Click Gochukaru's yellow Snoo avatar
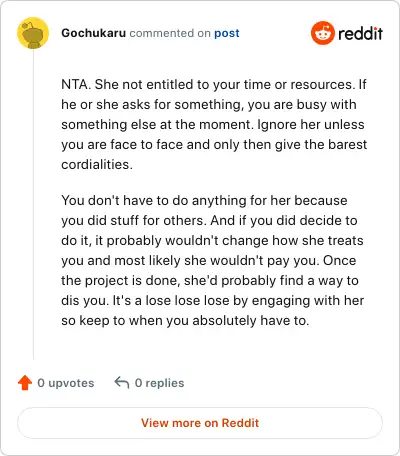This screenshot has height=456, width=400. click(33, 33)
